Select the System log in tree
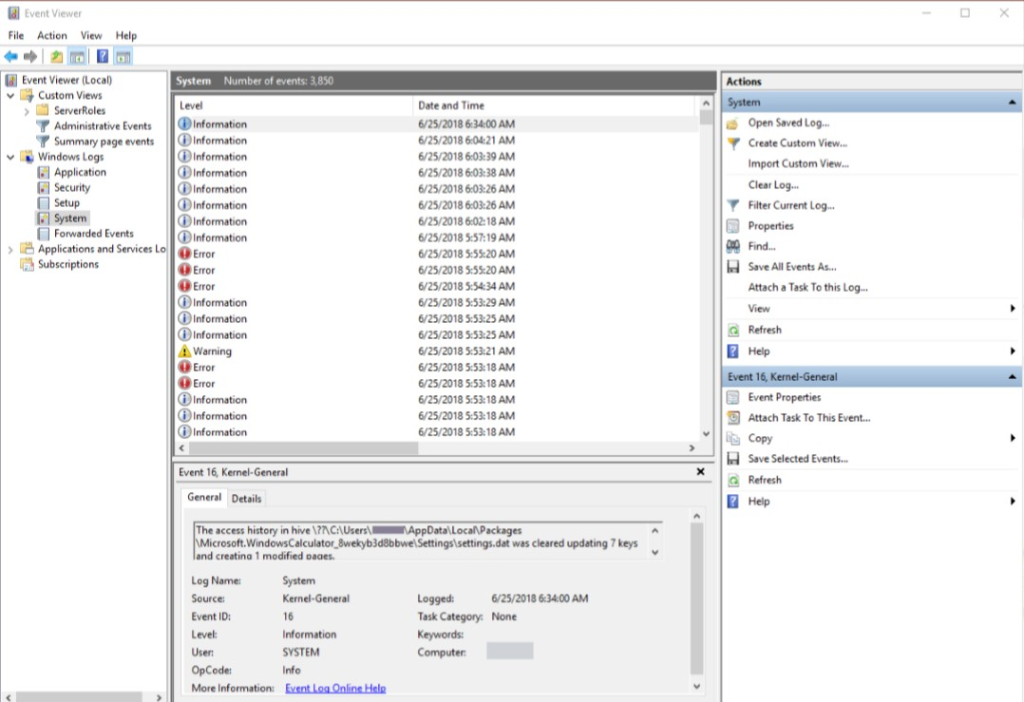This screenshot has height=702, width=1024. tap(70, 218)
